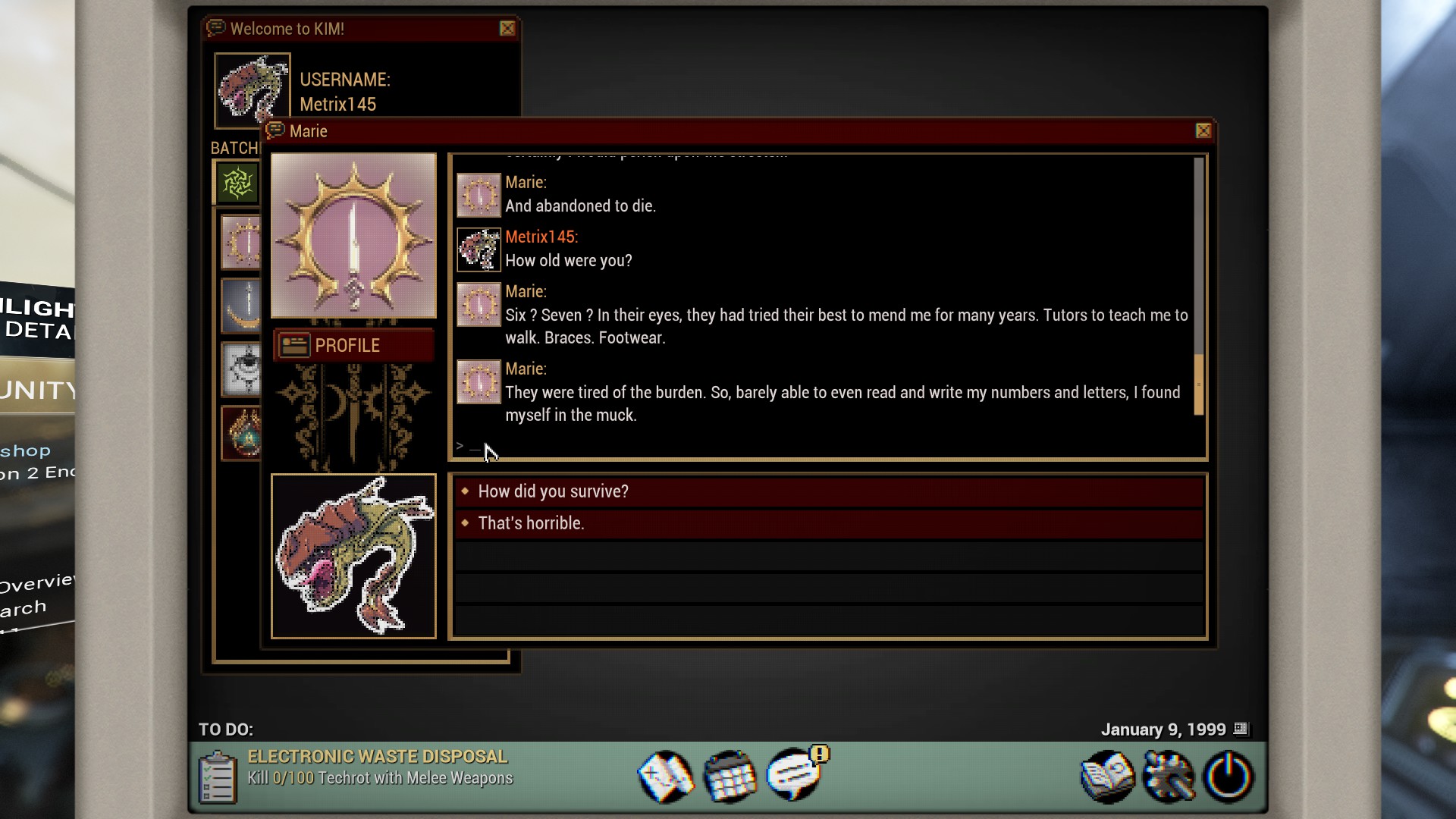This screenshot has width=1456, height=819.
Task: Click the power shutdown icon
Action: click(x=1228, y=777)
